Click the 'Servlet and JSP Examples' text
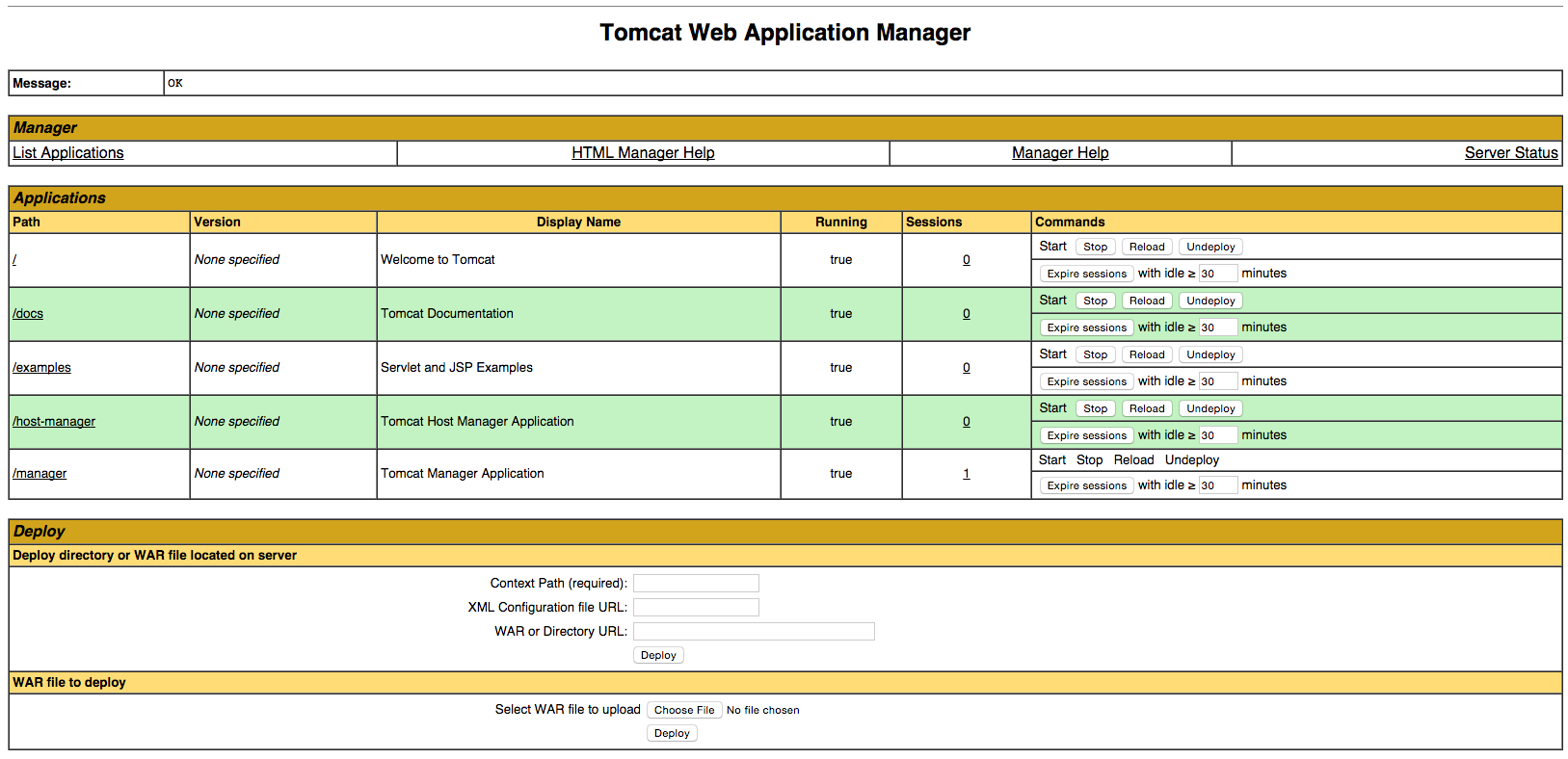 (457, 368)
